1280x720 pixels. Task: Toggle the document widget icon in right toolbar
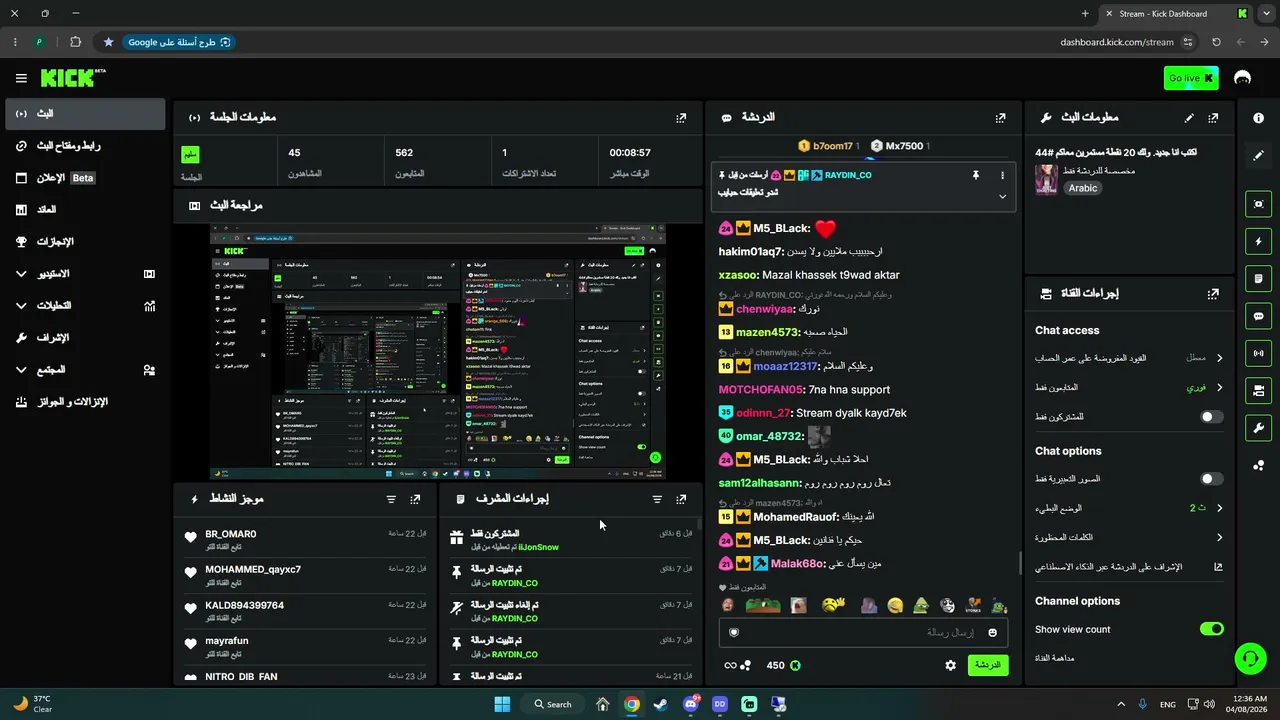1258,278
